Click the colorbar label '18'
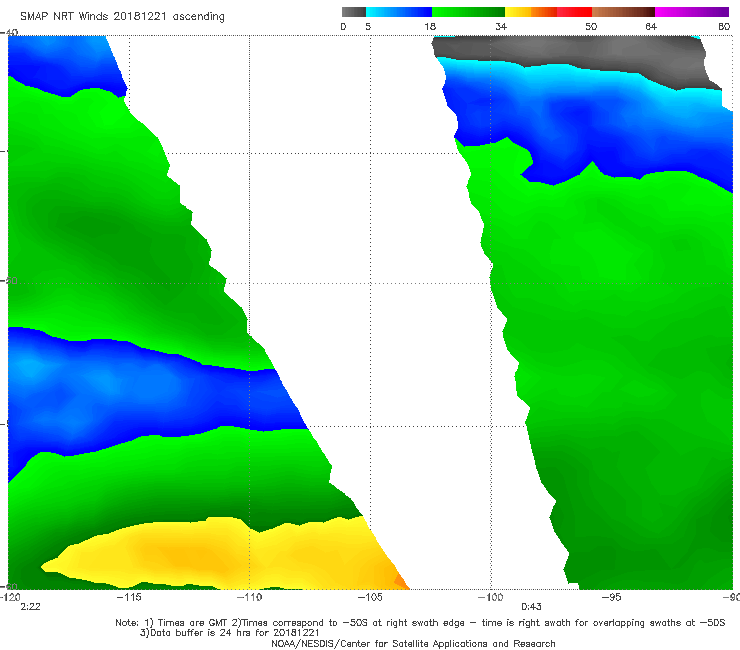Screen dimensions: 740x650 (430, 27)
